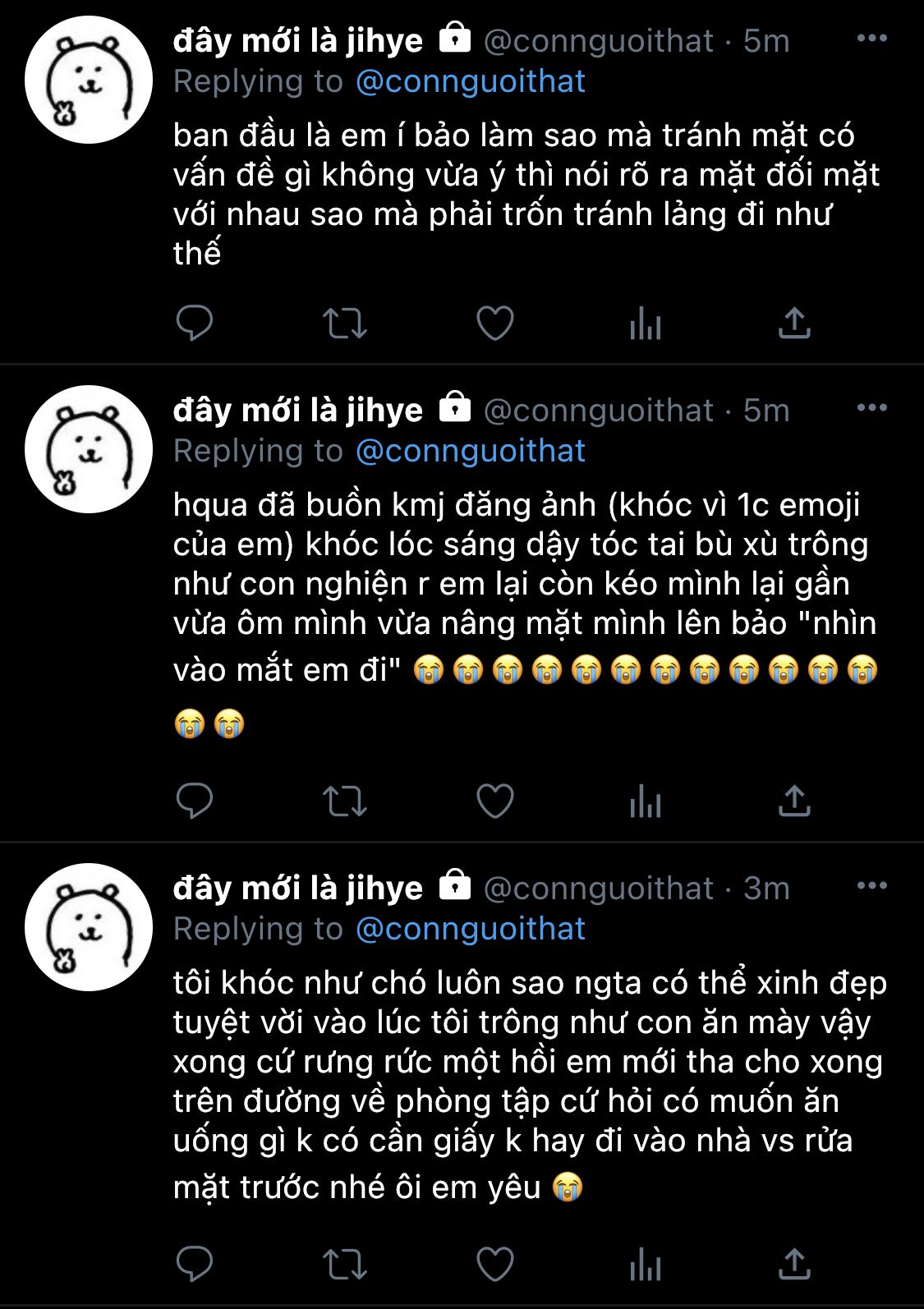Open @connguoithat mention in third tweet reply line
Image resolution: width=924 pixels, height=1309 pixels.
coord(471,929)
